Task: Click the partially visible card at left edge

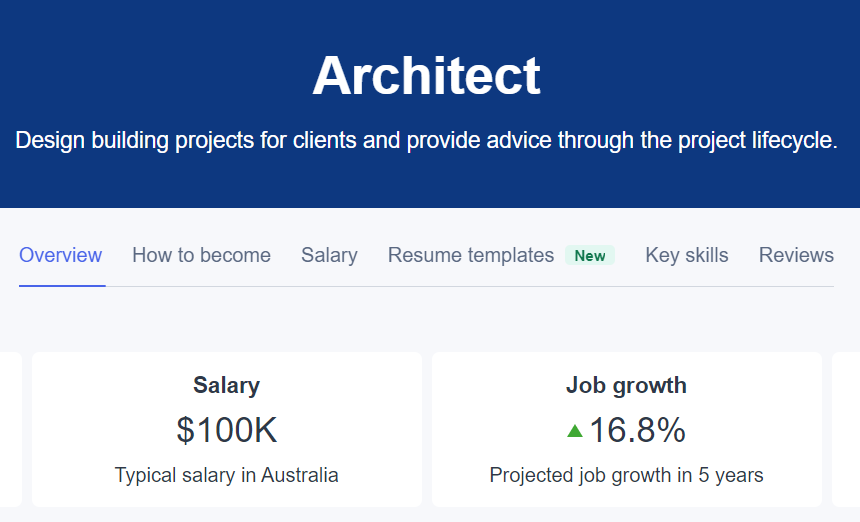Action: pos(10,430)
